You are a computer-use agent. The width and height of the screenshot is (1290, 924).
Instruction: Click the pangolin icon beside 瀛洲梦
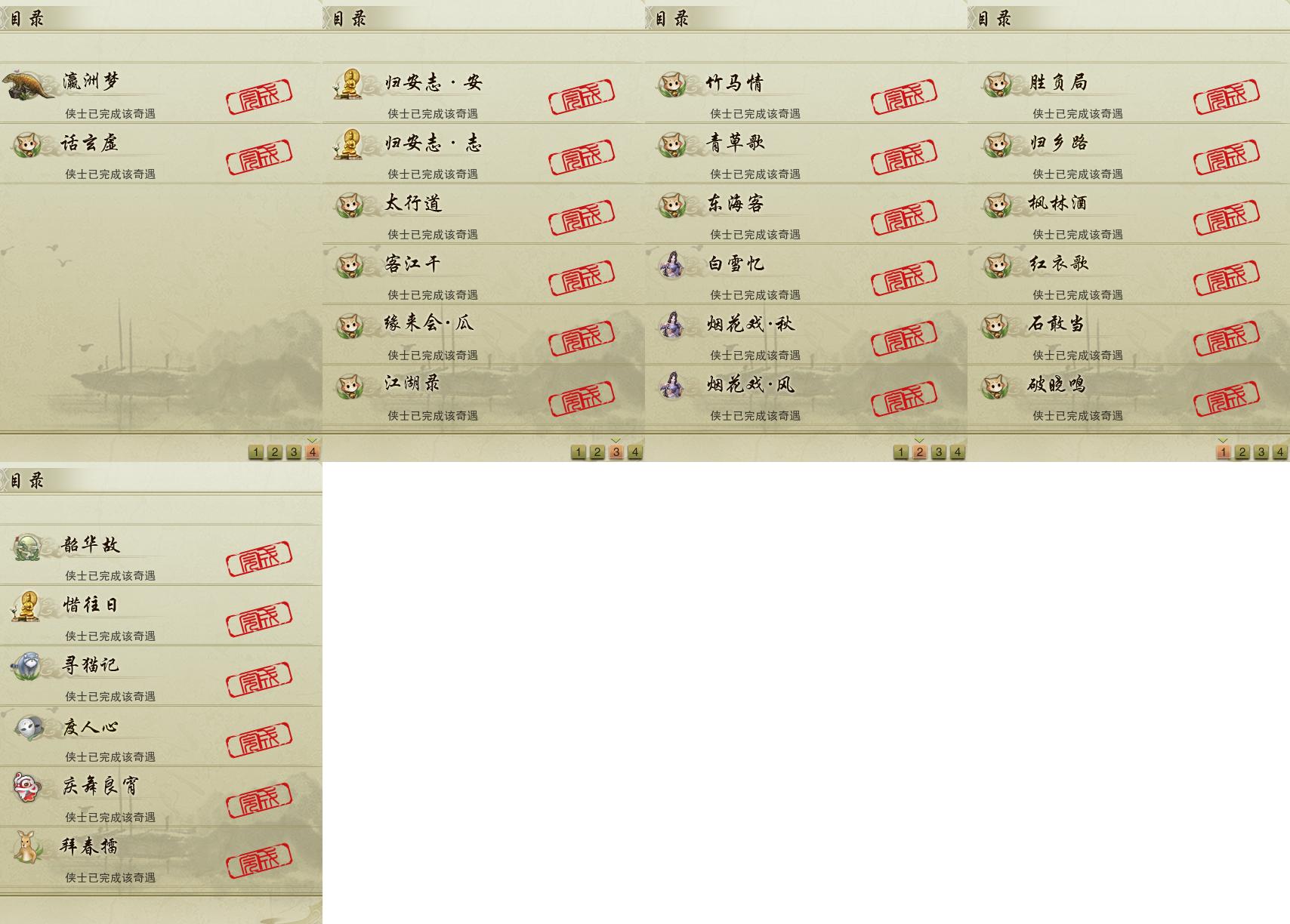(x=27, y=85)
